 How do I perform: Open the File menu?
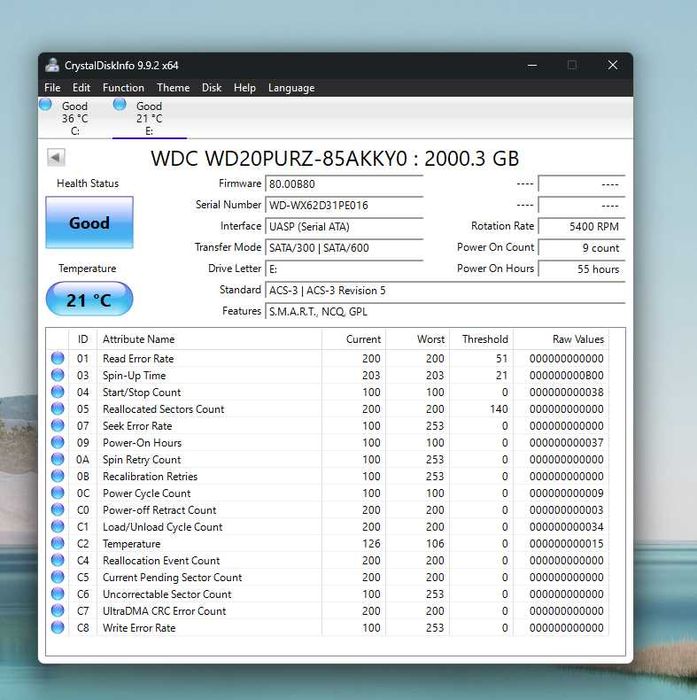pyautogui.click(x=52, y=88)
